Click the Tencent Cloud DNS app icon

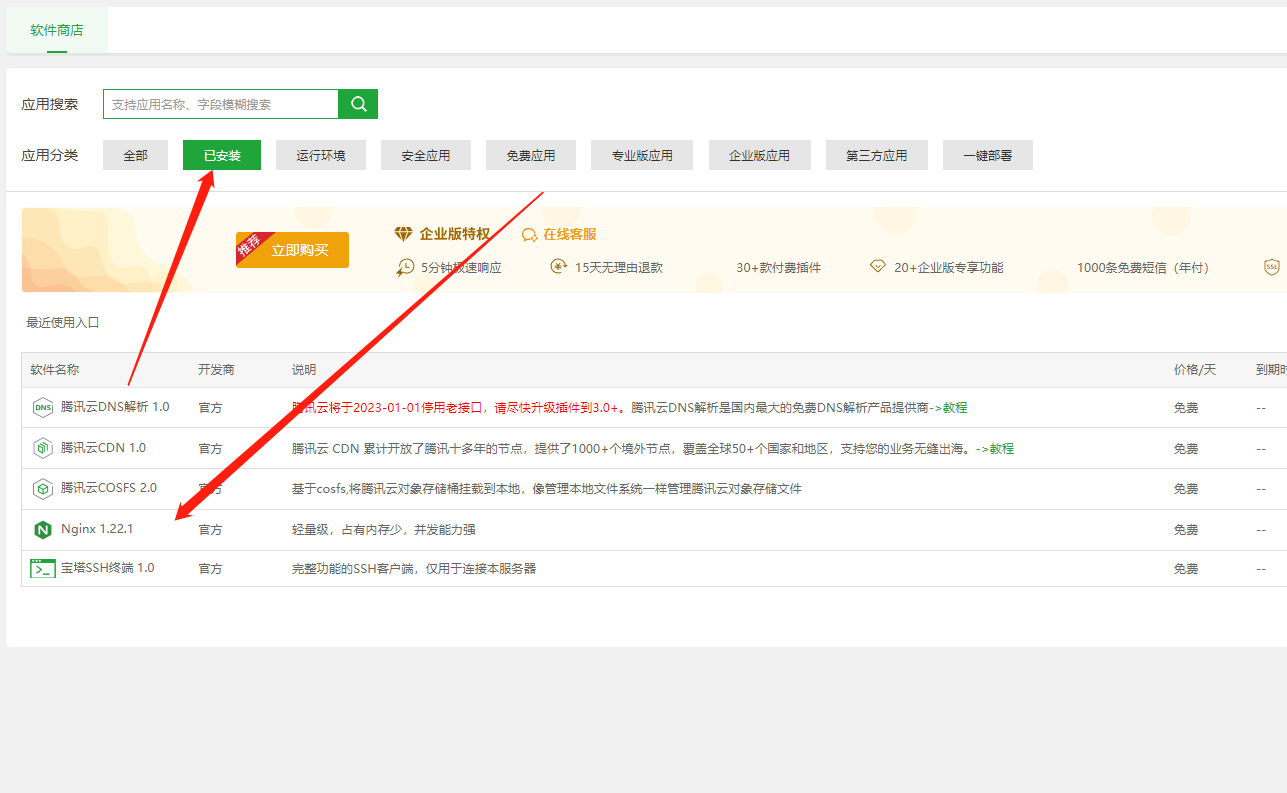coord(43,407)
